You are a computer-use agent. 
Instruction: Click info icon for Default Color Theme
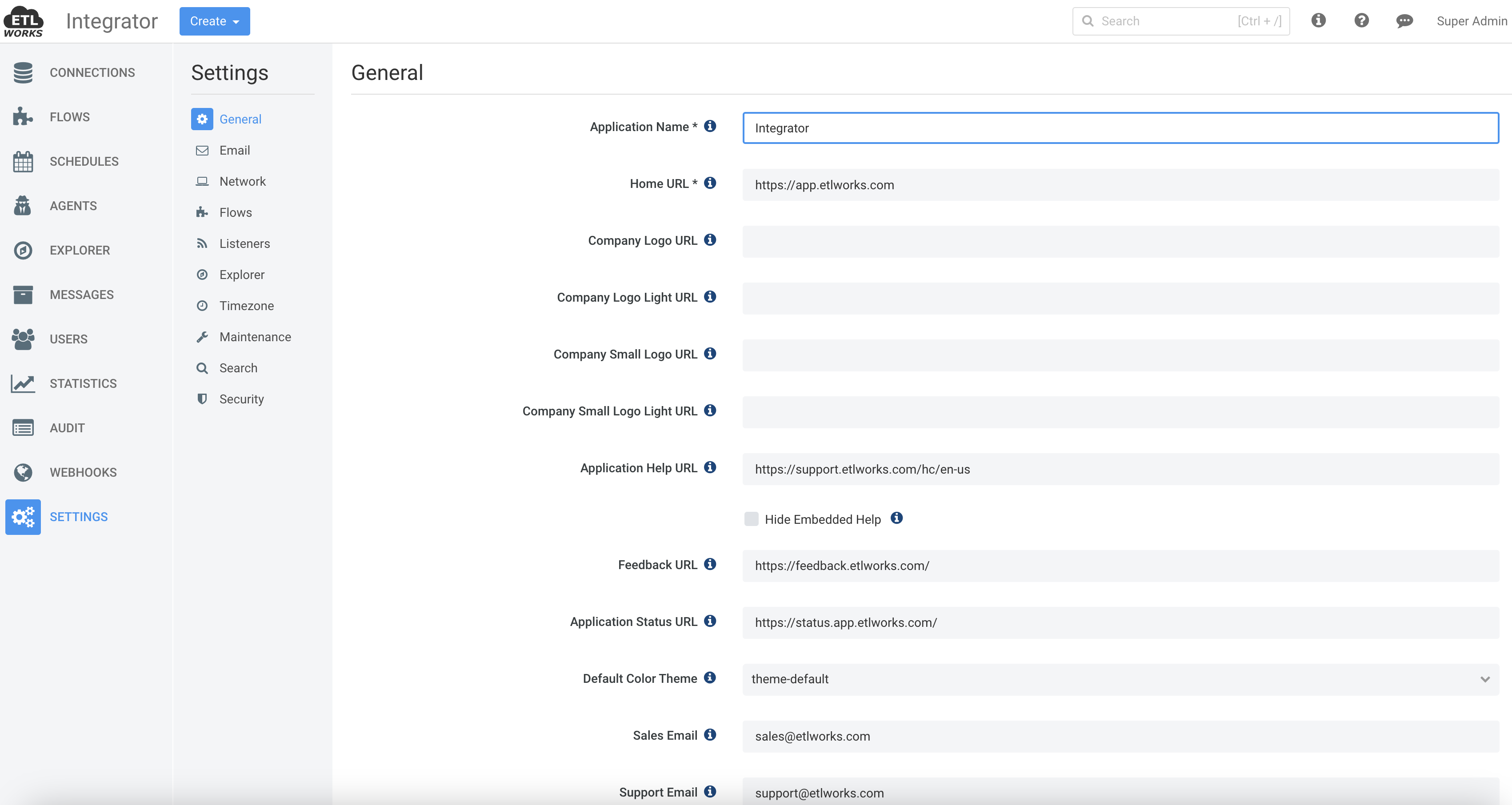tap(710, 677)
